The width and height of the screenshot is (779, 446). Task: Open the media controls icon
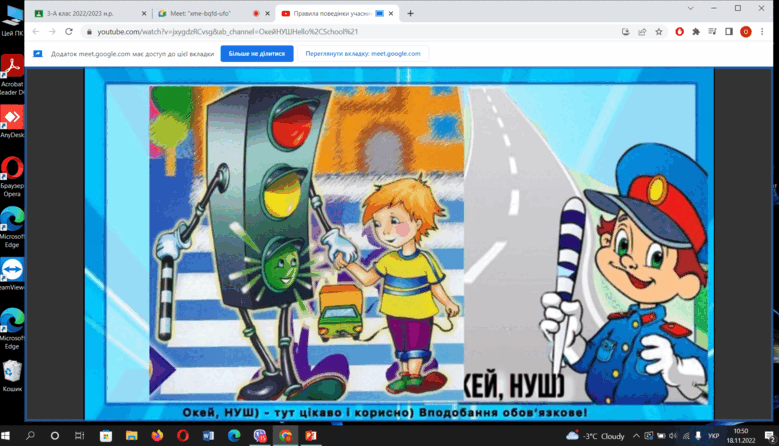(x=712, y=32)
